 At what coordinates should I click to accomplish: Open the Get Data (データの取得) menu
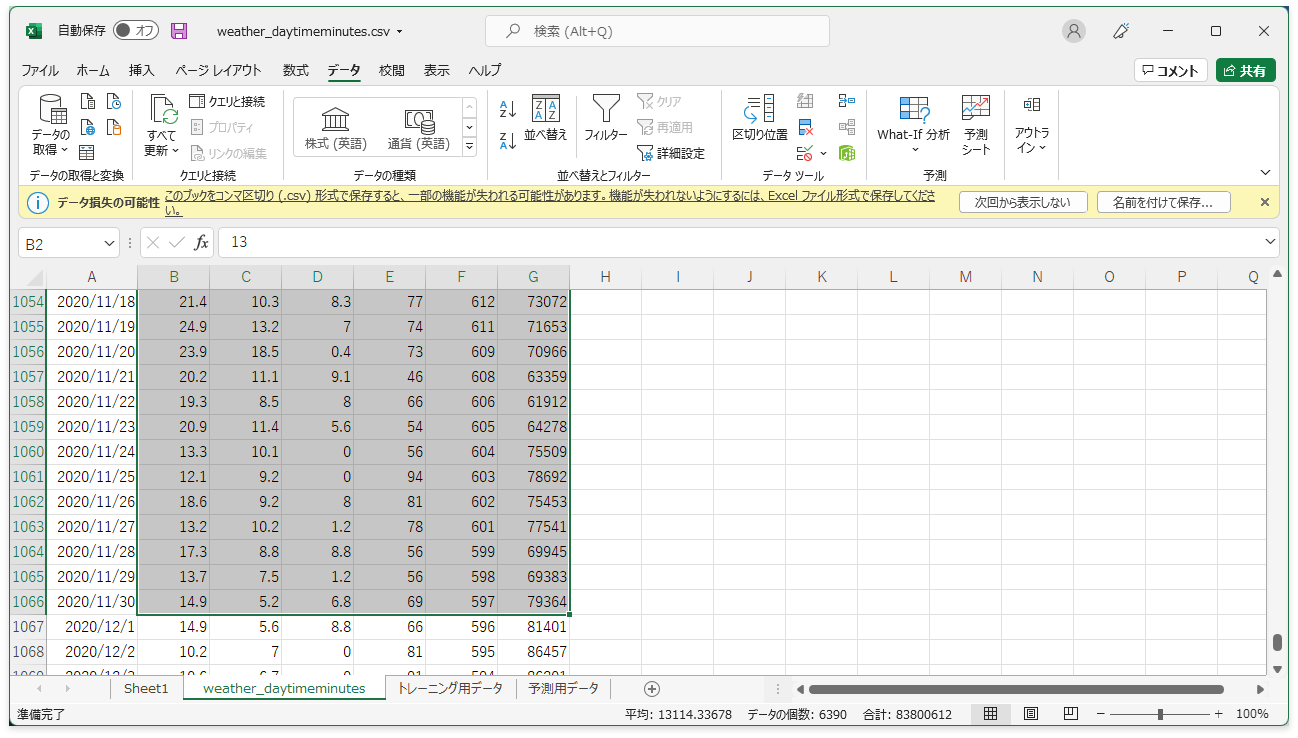click(50, 125)
